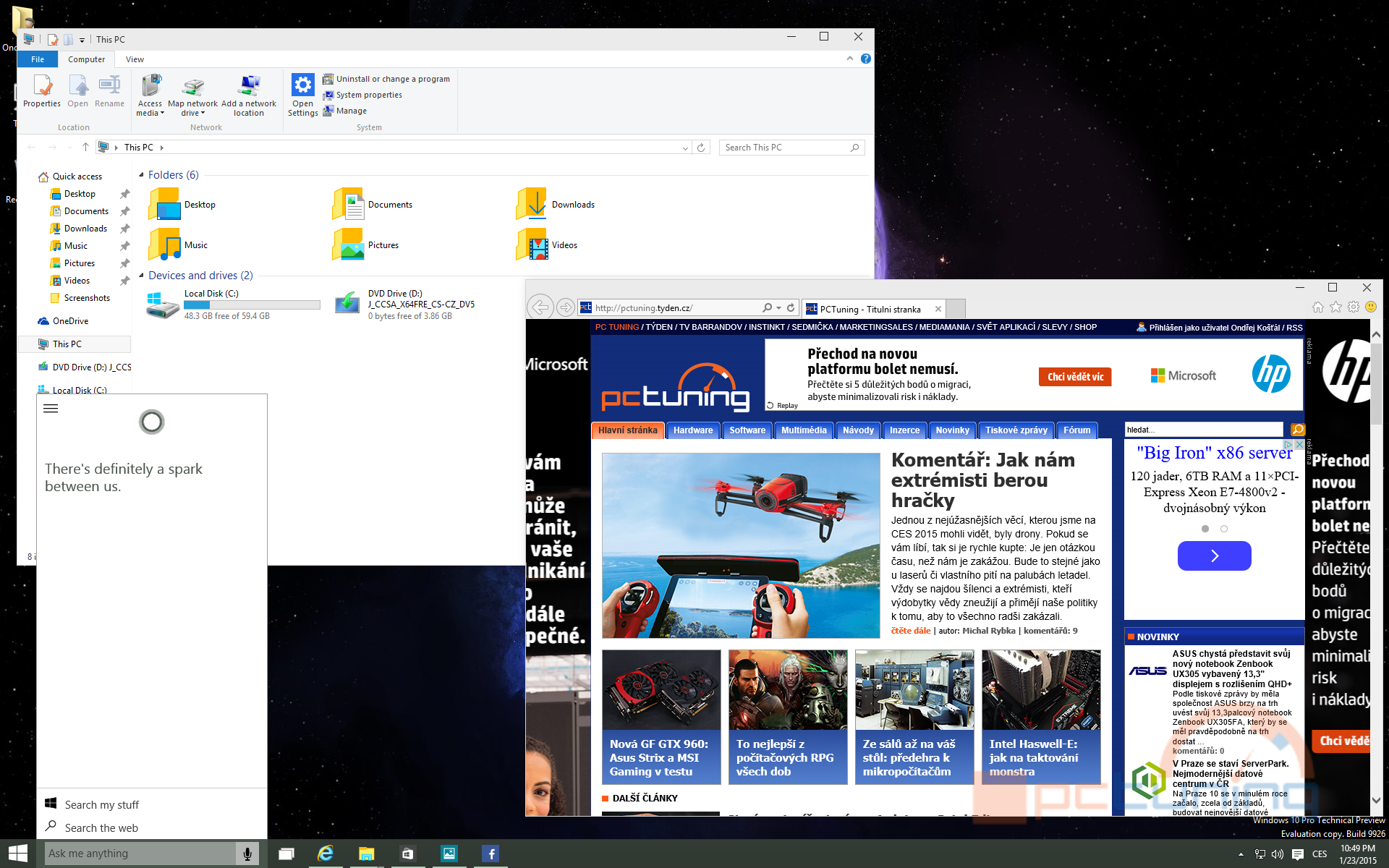Select the Downloads folder in main pane
The height and width of the screenshot is (868, 1389).
point(555,205)
